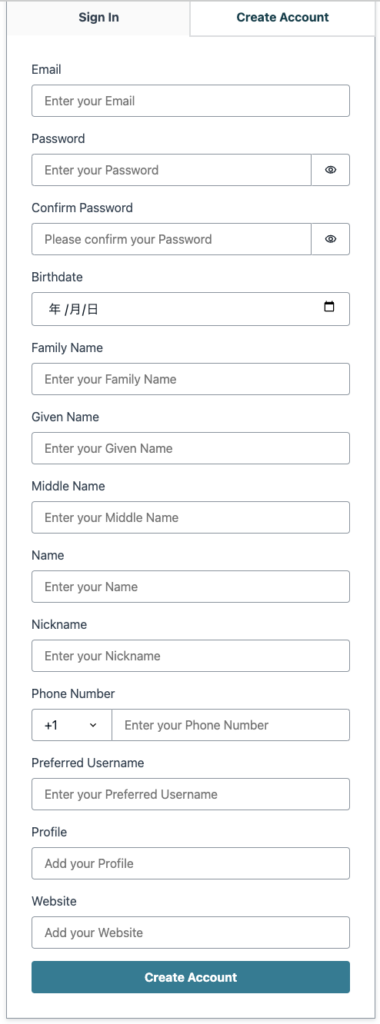Viewport: 380px width, 1024px height.
Task: Focus the Website input field
Action: point(191,933)
